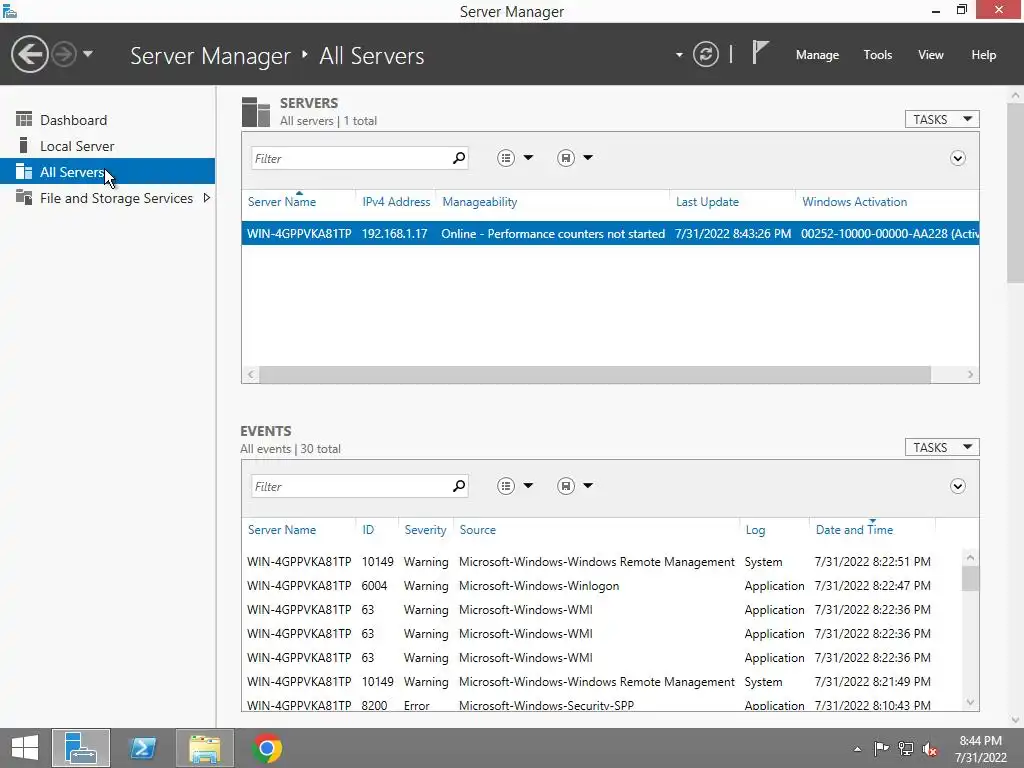Expand the File and Storage Services arrow
This screenshot has width=1024, height=768.
click(x=206, y=198)
